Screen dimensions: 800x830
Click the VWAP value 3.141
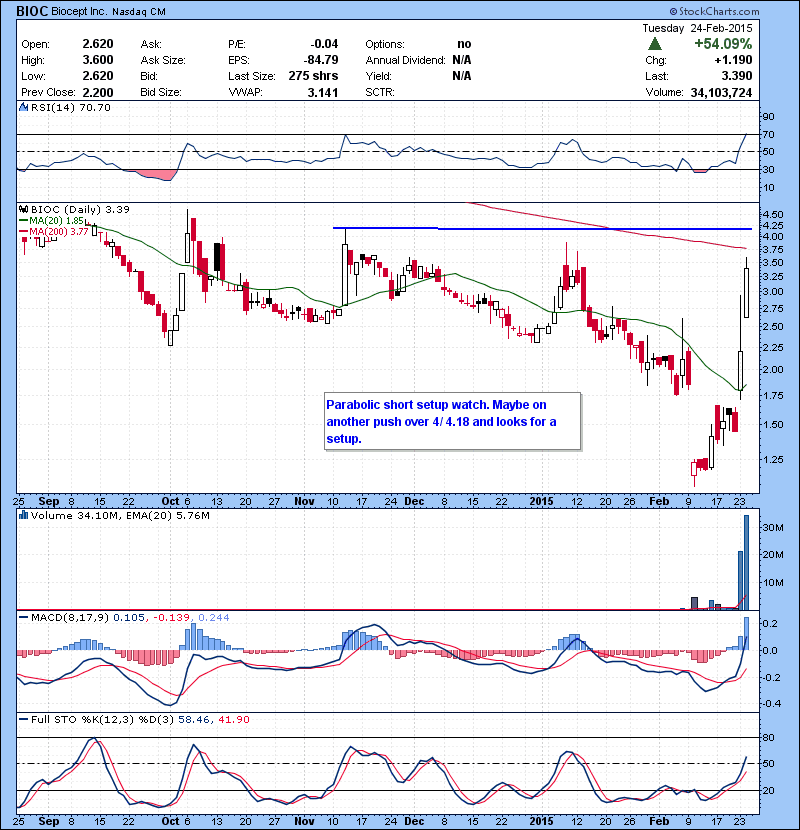coord(323,92)
